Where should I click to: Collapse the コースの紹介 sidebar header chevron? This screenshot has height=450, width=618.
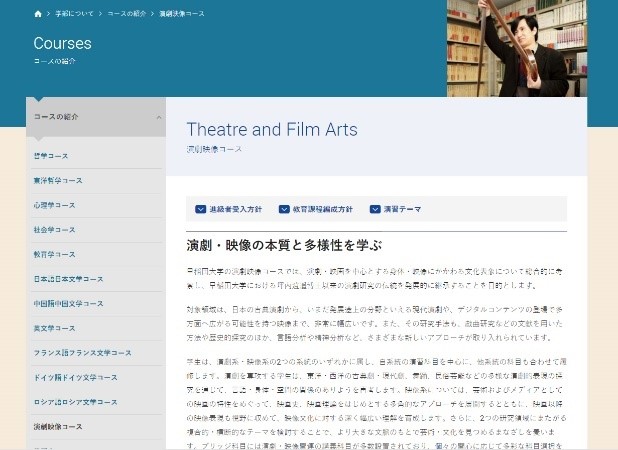point(158,117)
